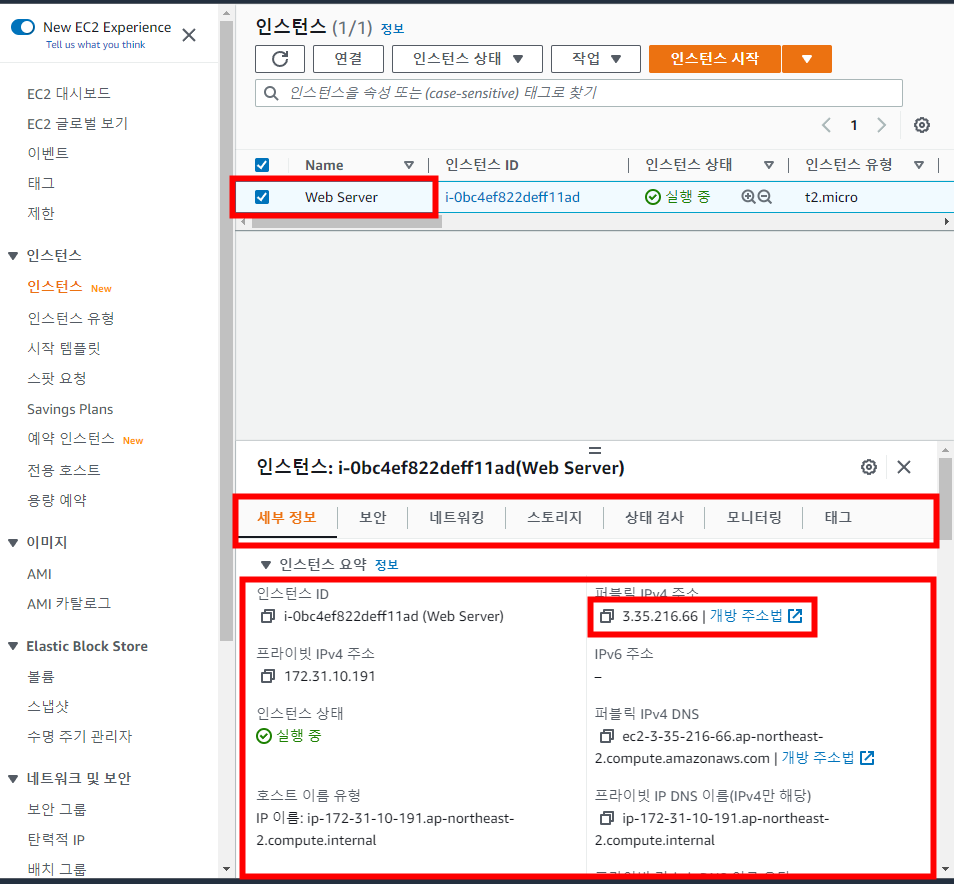Sort by Name column arrow

pyautogui.click(x=409, y=165)
